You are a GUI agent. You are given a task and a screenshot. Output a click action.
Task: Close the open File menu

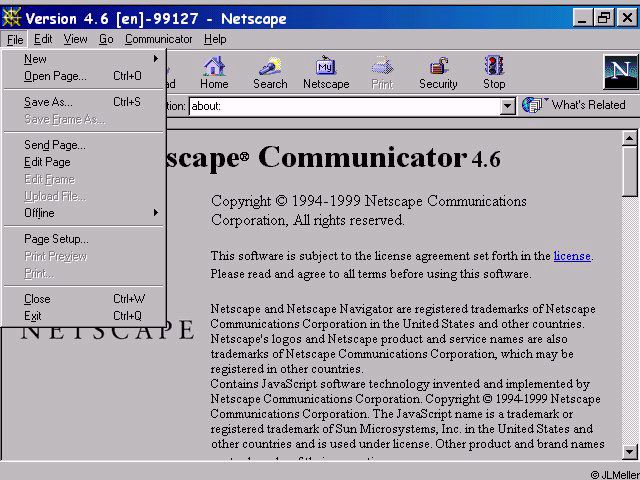[15, 40]
